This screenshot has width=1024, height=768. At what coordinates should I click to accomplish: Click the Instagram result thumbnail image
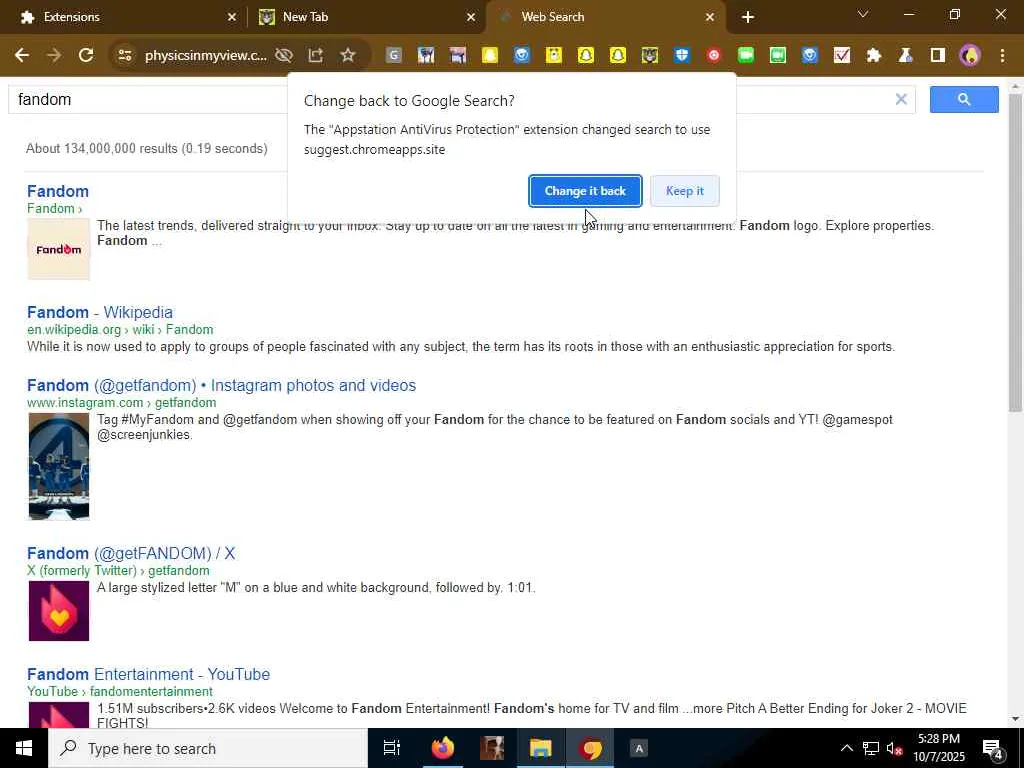point(59,466)
